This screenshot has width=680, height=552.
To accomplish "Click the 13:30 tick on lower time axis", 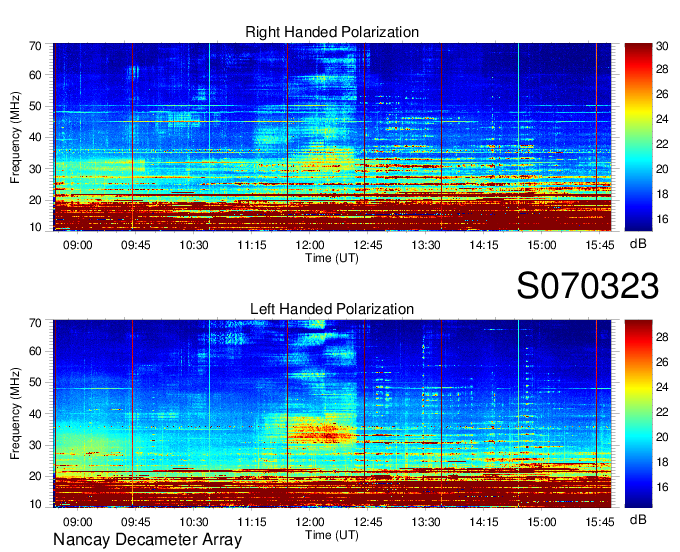I will [426, 522].
